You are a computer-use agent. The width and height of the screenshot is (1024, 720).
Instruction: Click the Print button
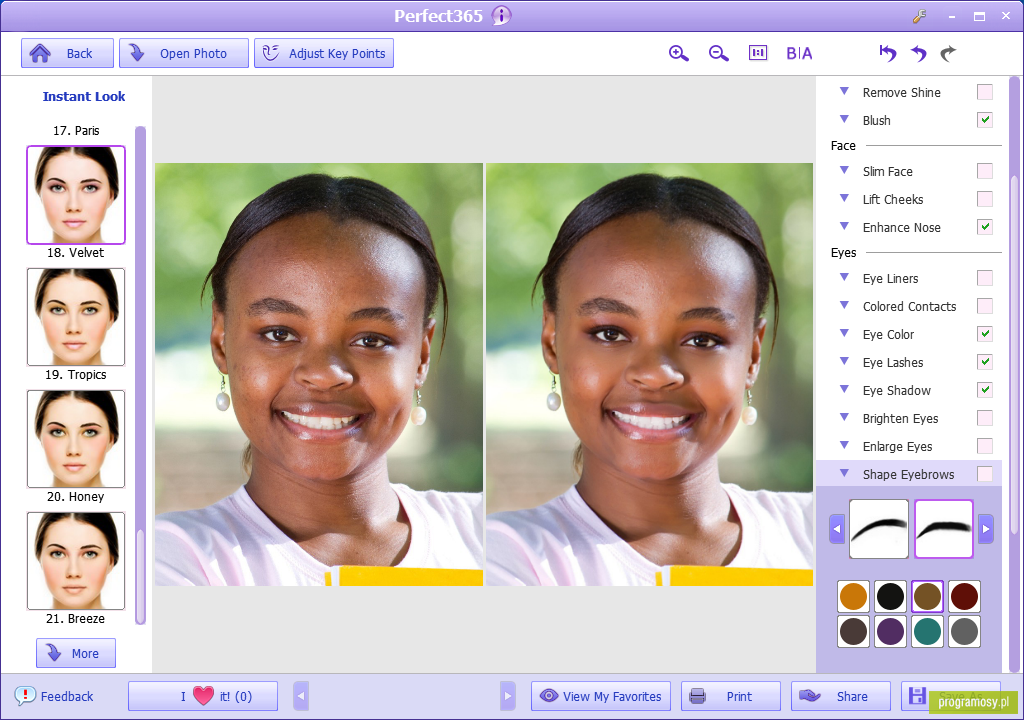pos(731,696)
